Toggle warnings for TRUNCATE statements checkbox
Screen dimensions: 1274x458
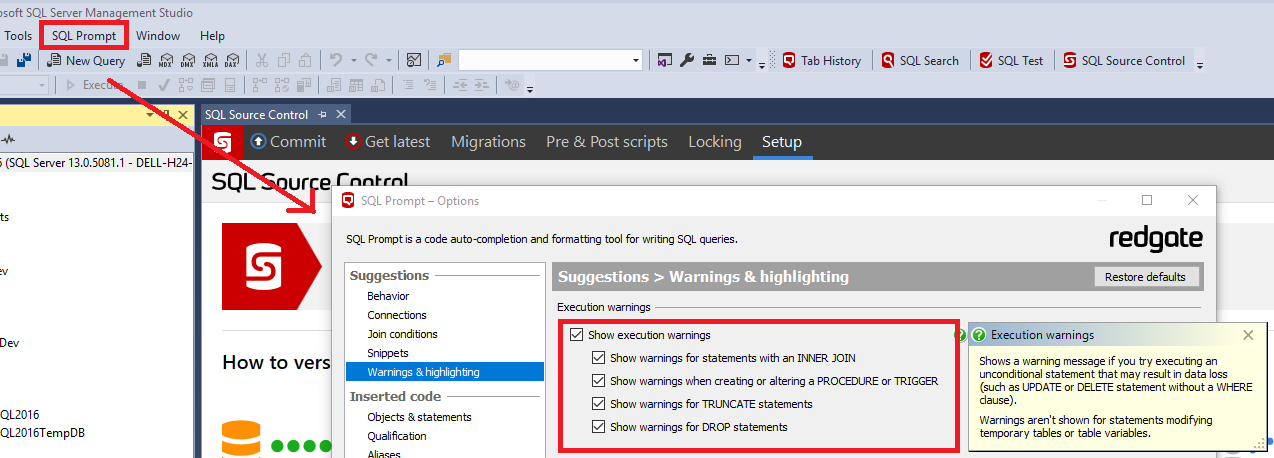tap(598, 404)
